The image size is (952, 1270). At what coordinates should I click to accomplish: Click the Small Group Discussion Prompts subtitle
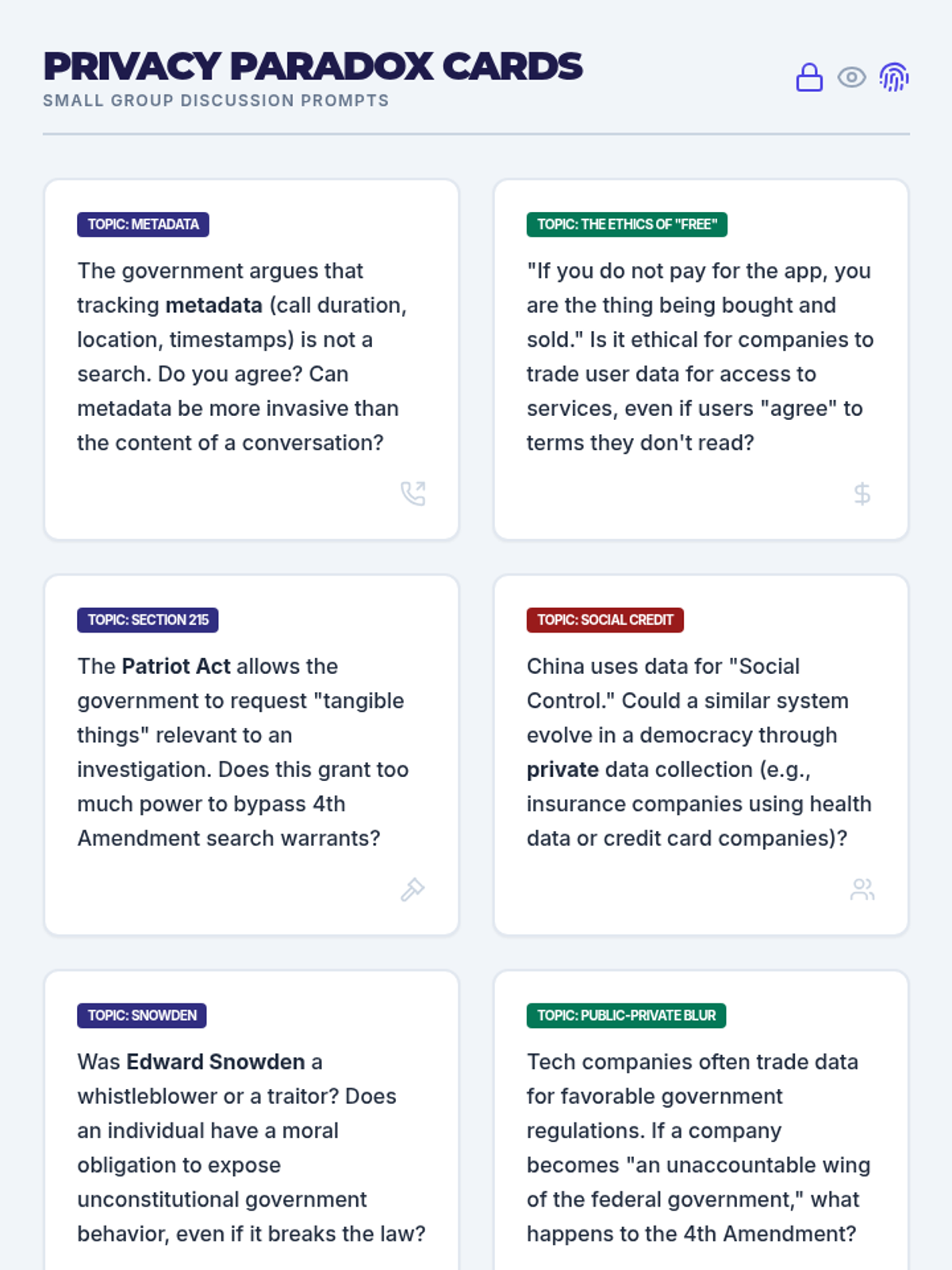[216, 101]
